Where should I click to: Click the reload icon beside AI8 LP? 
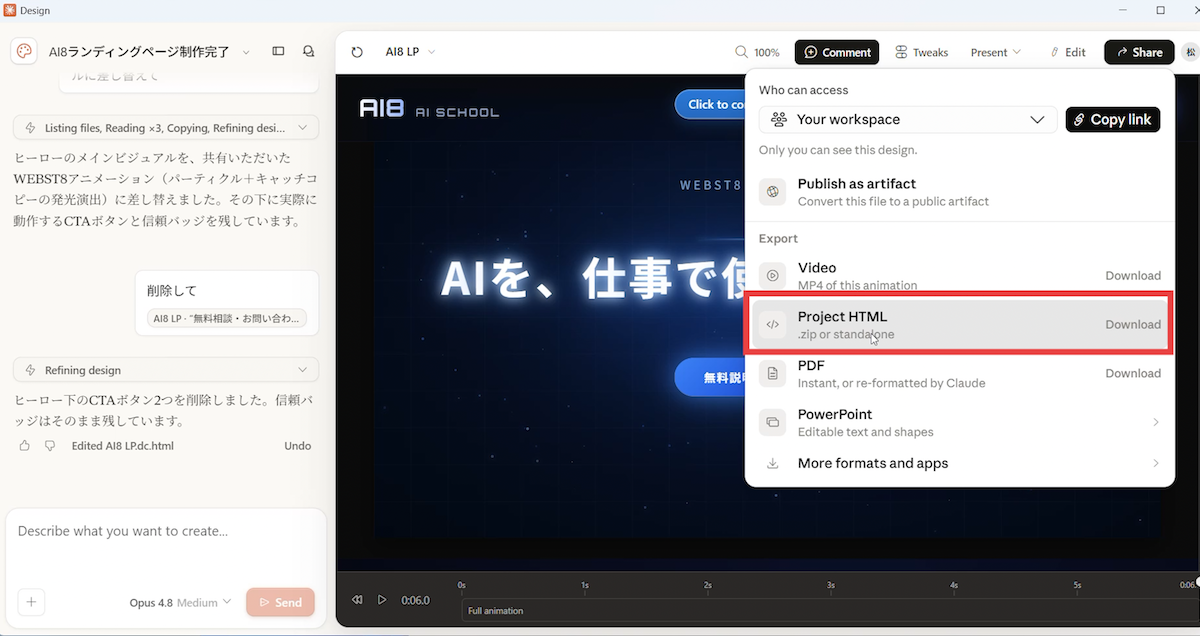tap(357, 52)
